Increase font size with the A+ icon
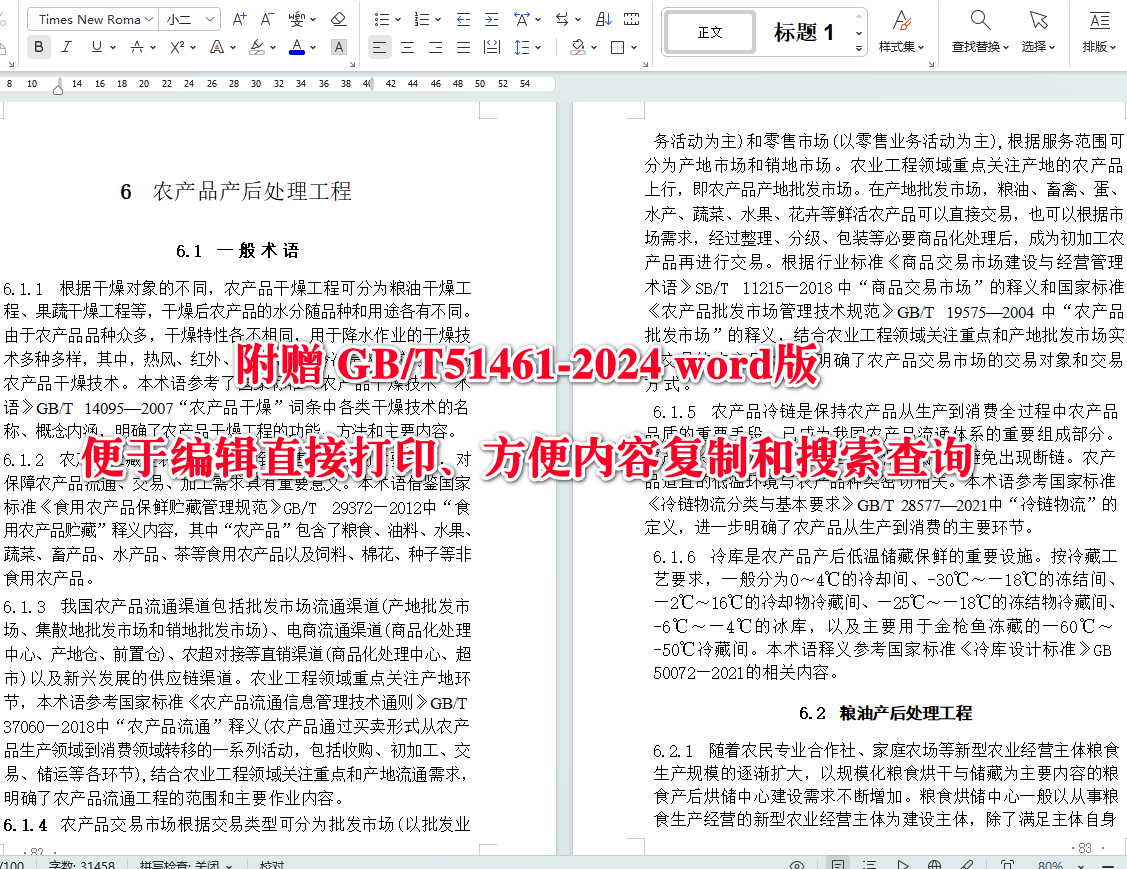The width and height of the screenshot is (1127, 869). [x=237, y=18]
